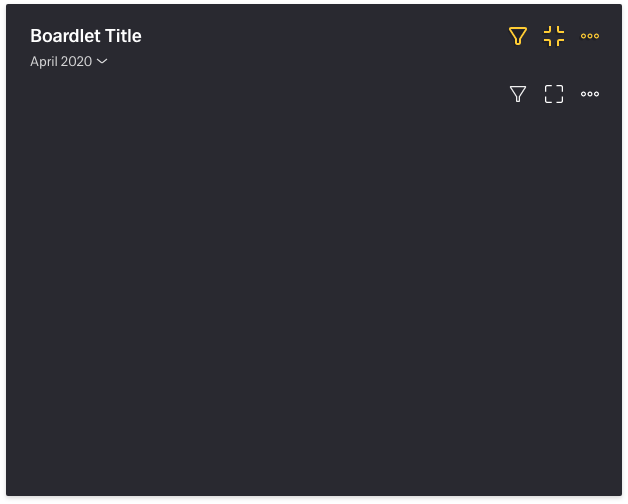The height and width of the screenshot is (504, 628).
Task: Select the Boardlet Title heading
Action: point(86,36)
